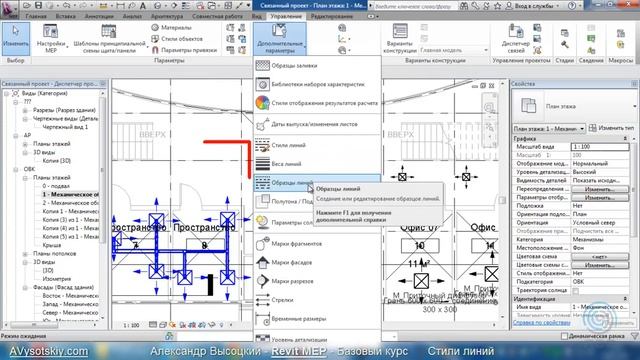Collapse the Идентификация properties section
Screen dimensions: 640x360
pyautogui.click(x=625, y=299)
